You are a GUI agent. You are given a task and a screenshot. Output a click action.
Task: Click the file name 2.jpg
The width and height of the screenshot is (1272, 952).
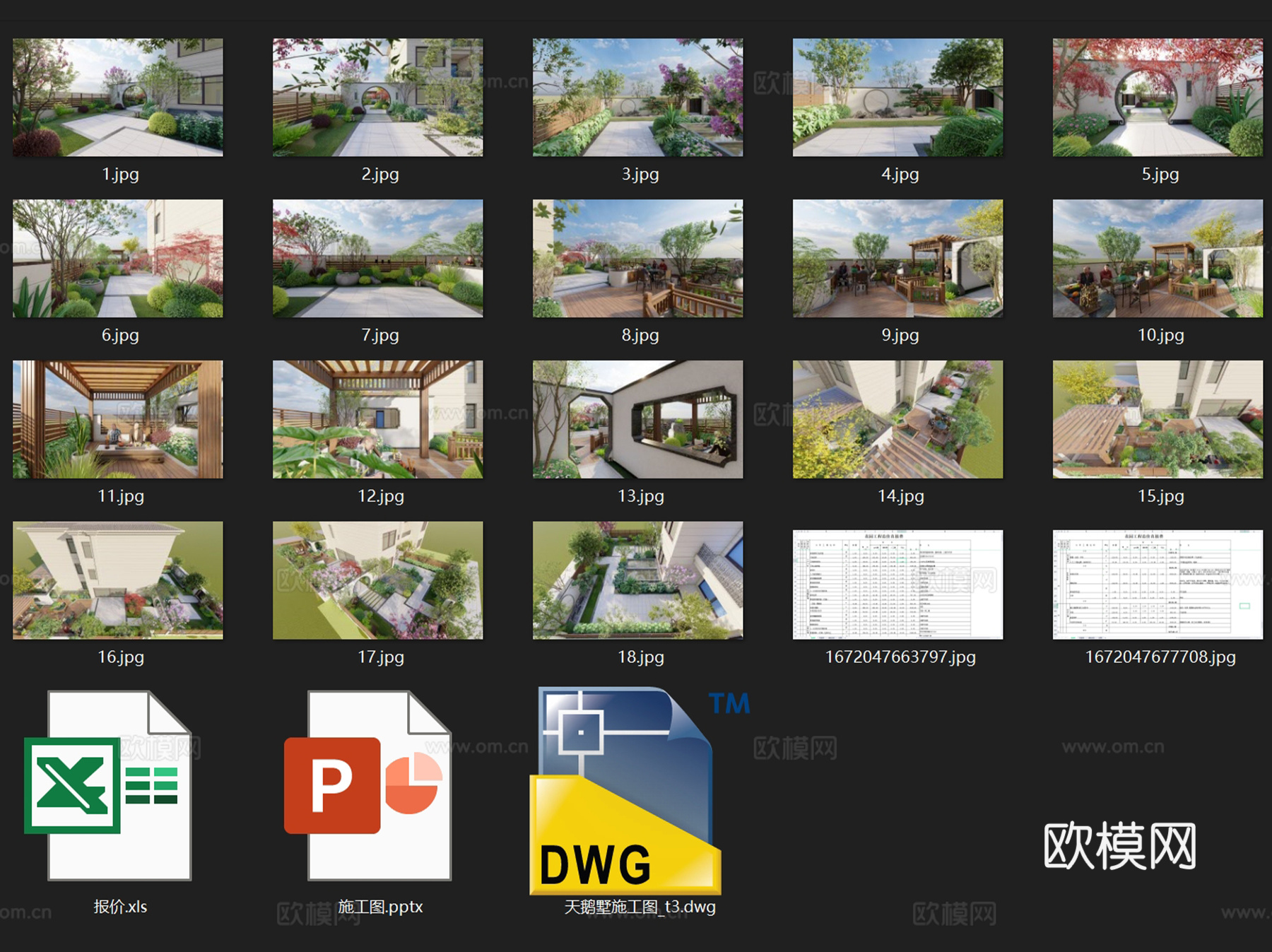click(x=381, y=174)
